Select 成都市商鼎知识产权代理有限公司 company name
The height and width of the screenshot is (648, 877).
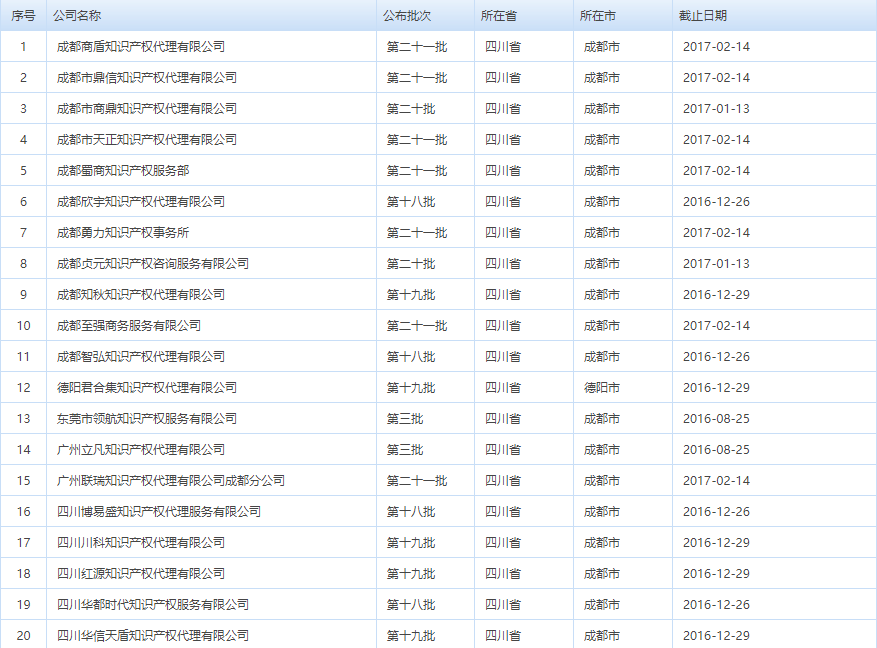click(147, 109)
